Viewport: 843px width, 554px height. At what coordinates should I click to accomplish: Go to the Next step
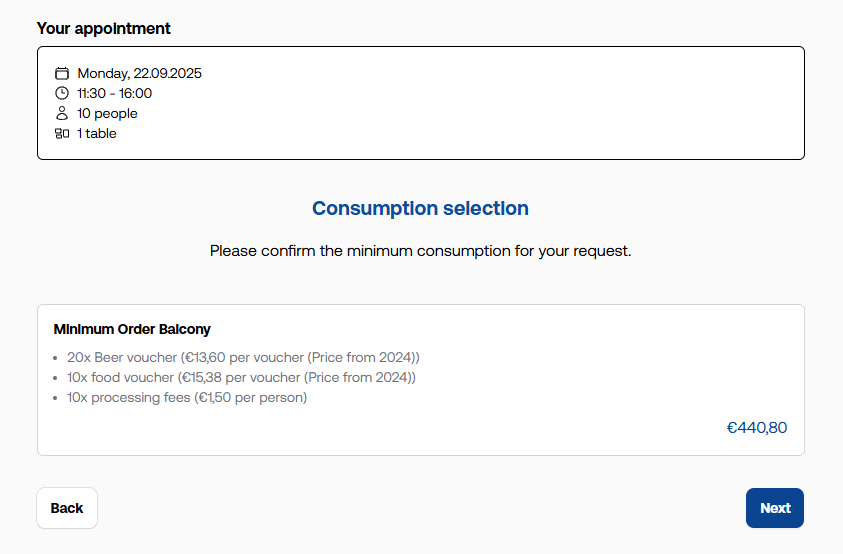(x=775, y=508)
